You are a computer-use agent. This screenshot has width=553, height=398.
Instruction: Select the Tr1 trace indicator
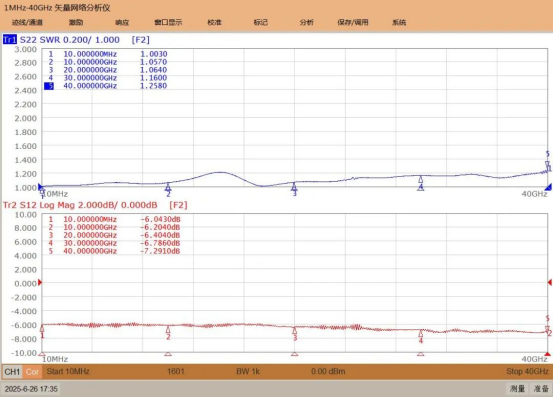point(10,39)
